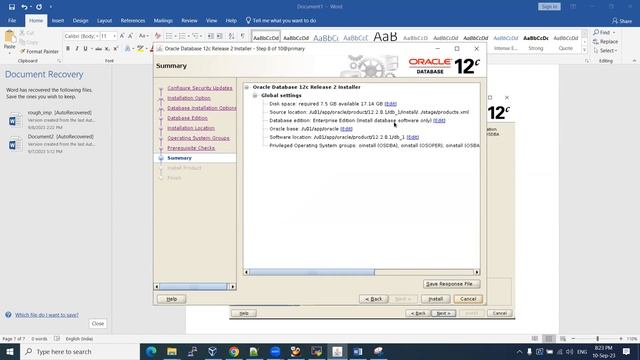
Task: Click the Increase Indent icon
Action: pyautogui.click(x=220, y=36)
